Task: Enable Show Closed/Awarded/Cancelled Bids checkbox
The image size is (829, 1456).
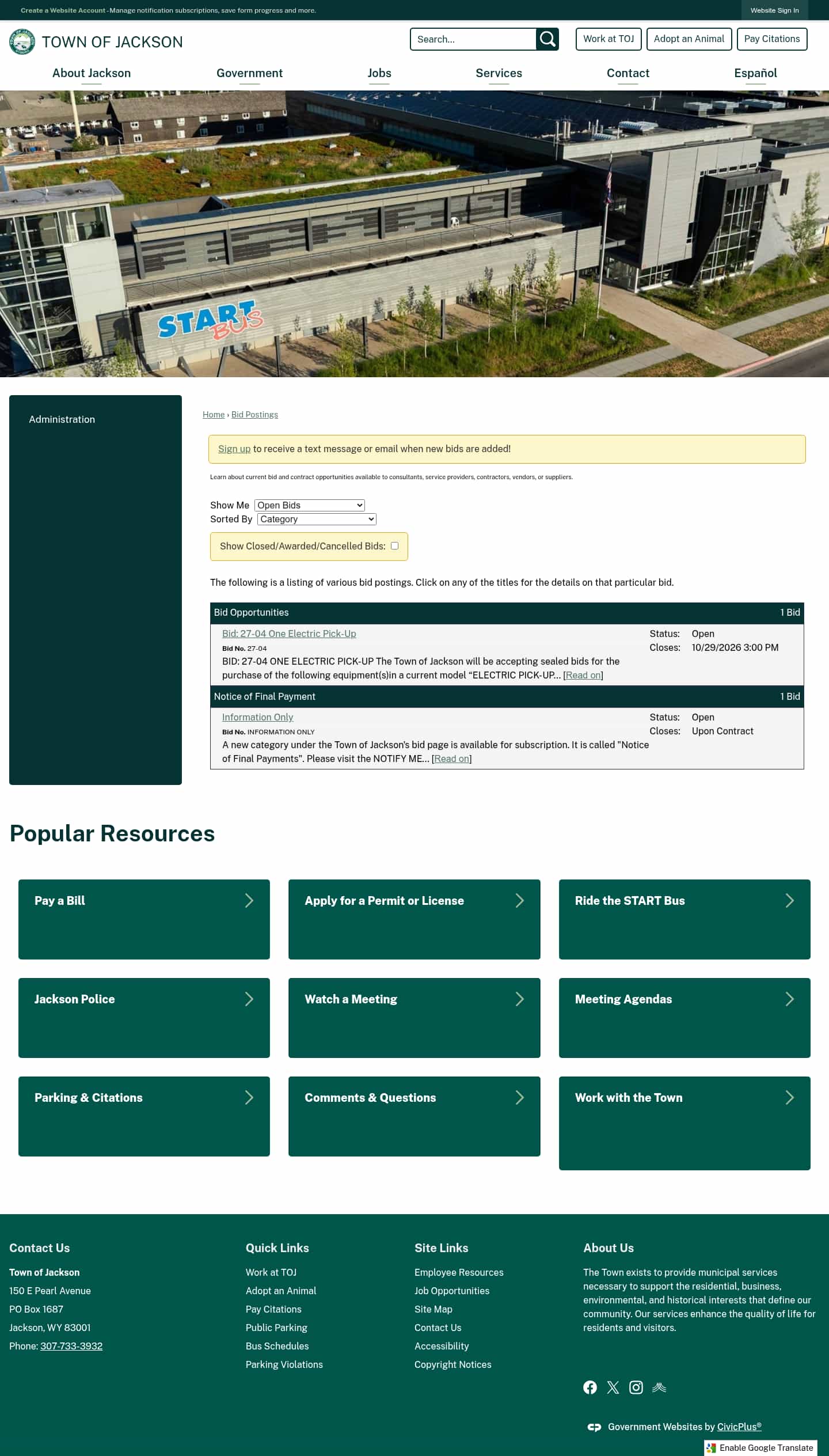Action: point(394,545)
